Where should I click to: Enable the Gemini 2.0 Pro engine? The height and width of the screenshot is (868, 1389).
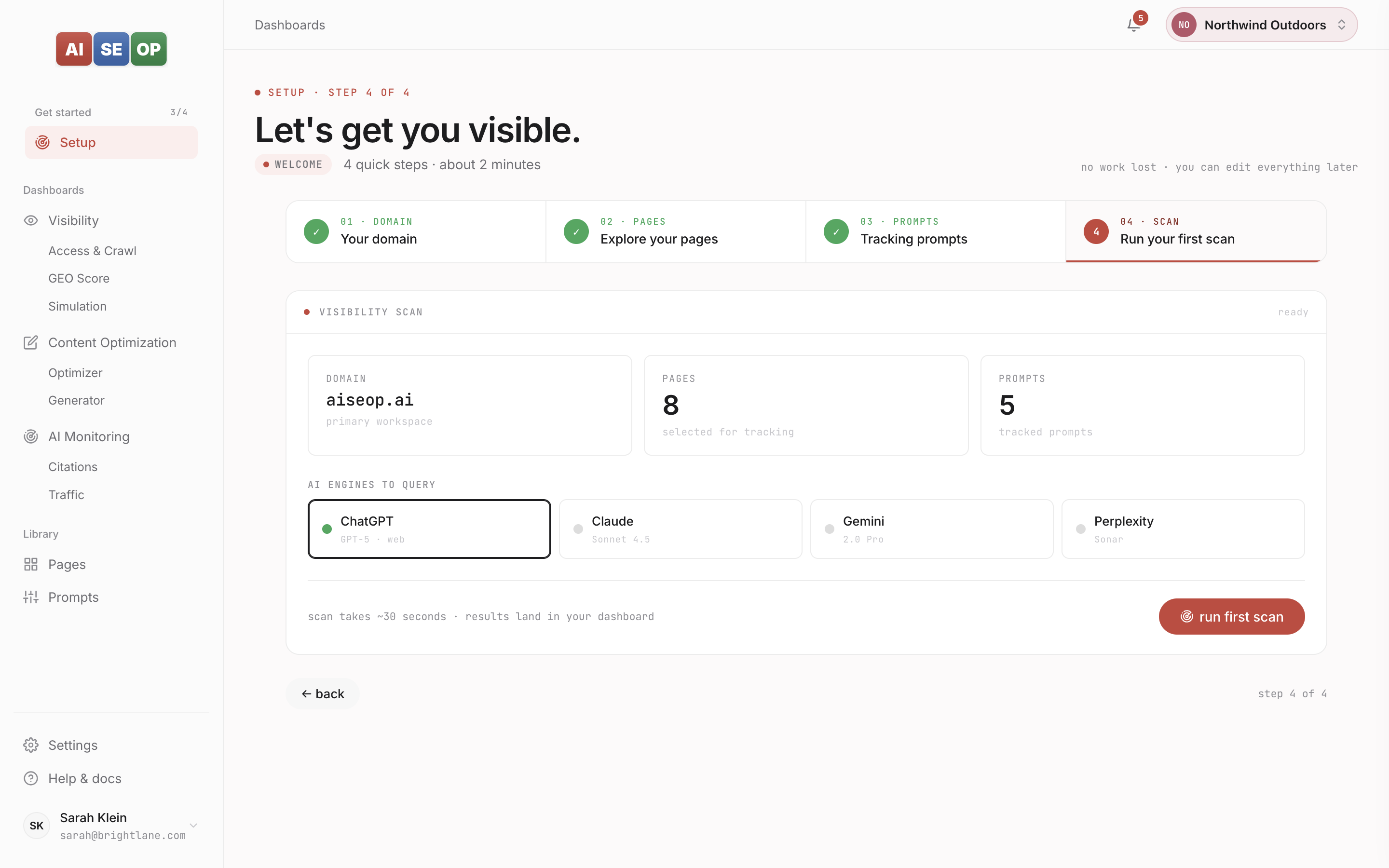point(932,529)
